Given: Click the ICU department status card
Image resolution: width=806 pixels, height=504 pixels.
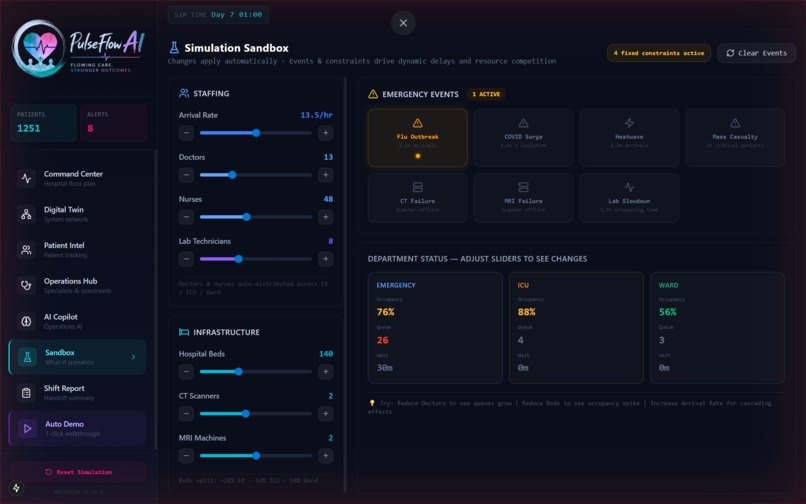Looking at the screenshot, I should pos(576,328).
